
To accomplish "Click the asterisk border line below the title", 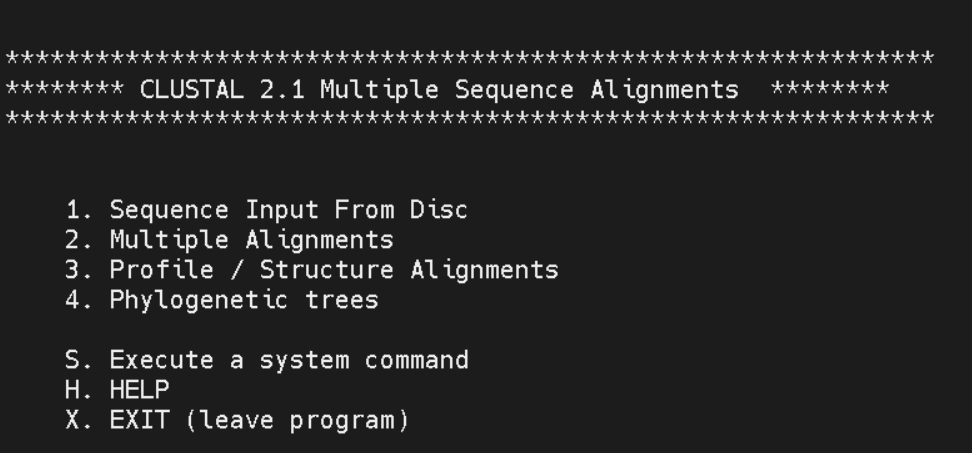I will coord(469,119).
